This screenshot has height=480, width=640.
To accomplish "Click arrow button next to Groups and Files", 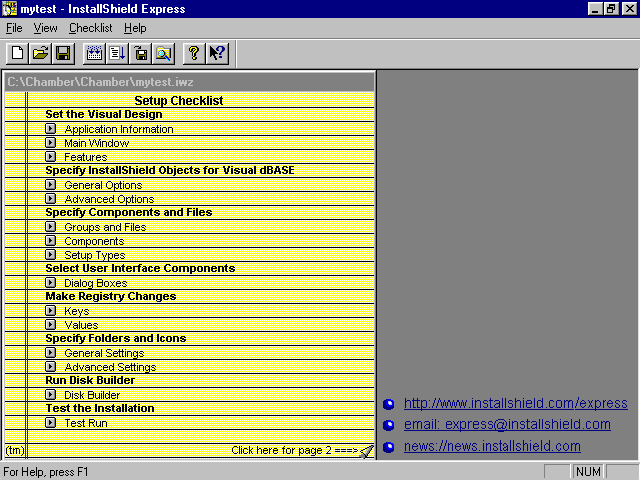I will (51, 227).
